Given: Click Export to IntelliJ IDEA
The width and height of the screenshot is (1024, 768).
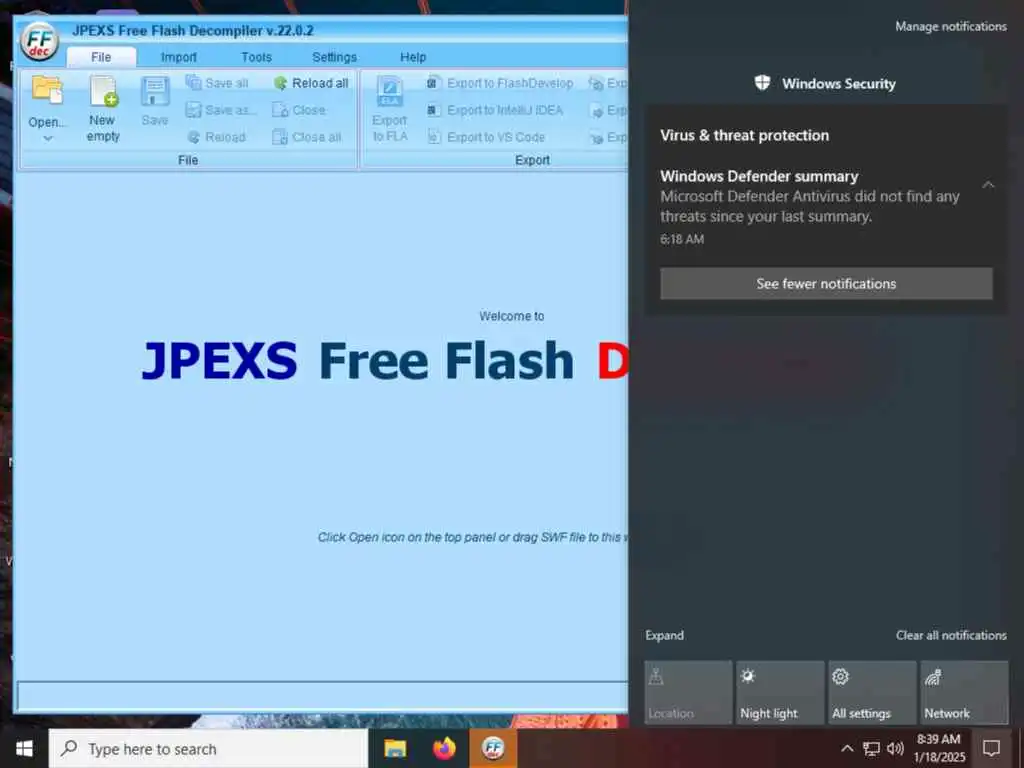Looking at the screenshot, I should (494, 110).
